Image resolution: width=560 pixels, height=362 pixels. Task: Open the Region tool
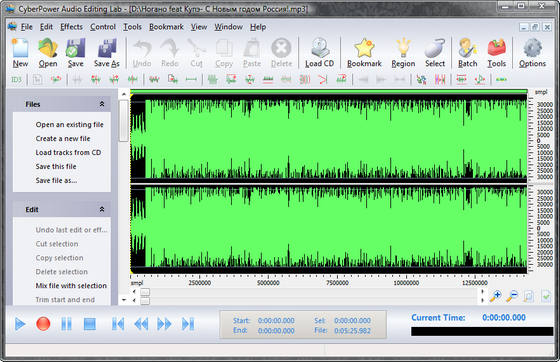coord(403,53)
